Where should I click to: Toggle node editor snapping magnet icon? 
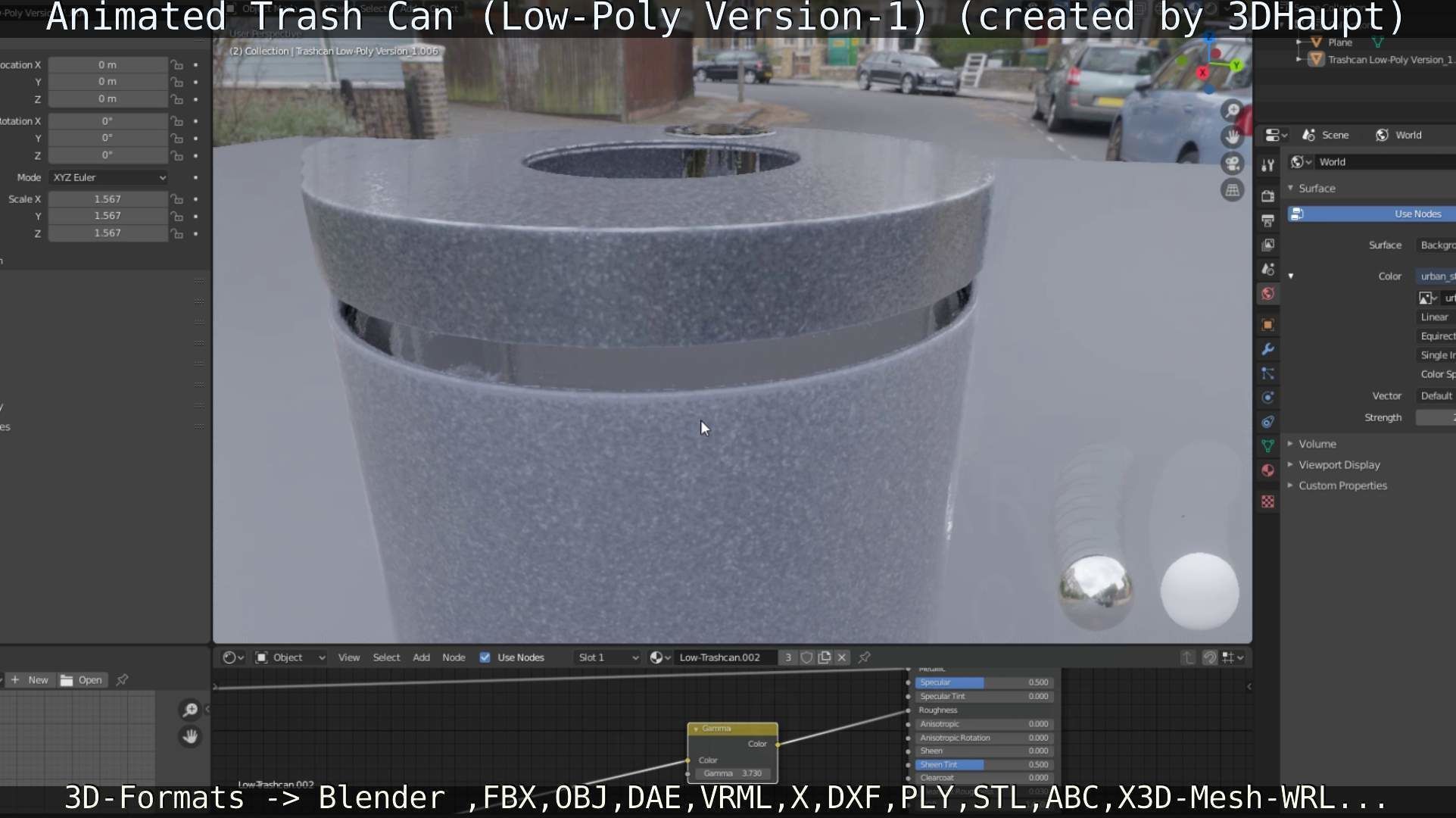(x=1209, y=657)
